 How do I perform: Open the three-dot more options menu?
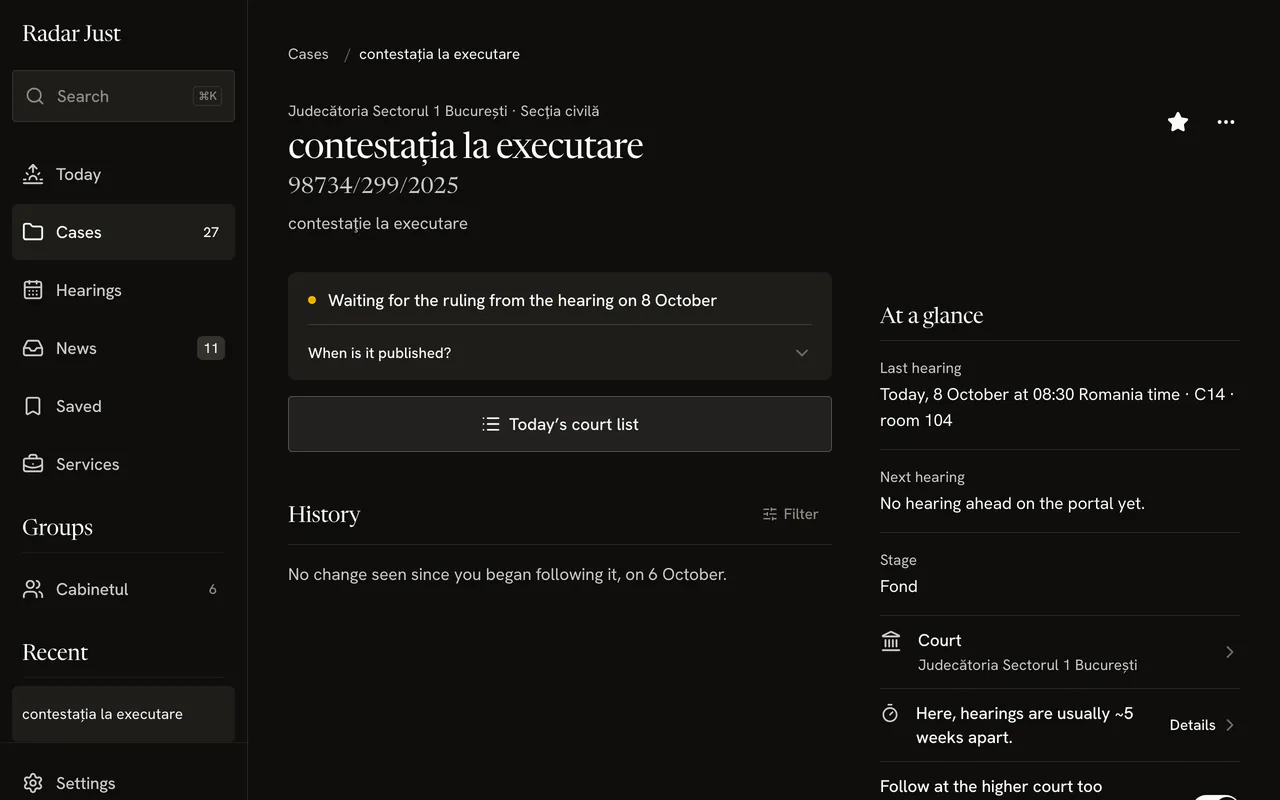(x=1226, y=122)
